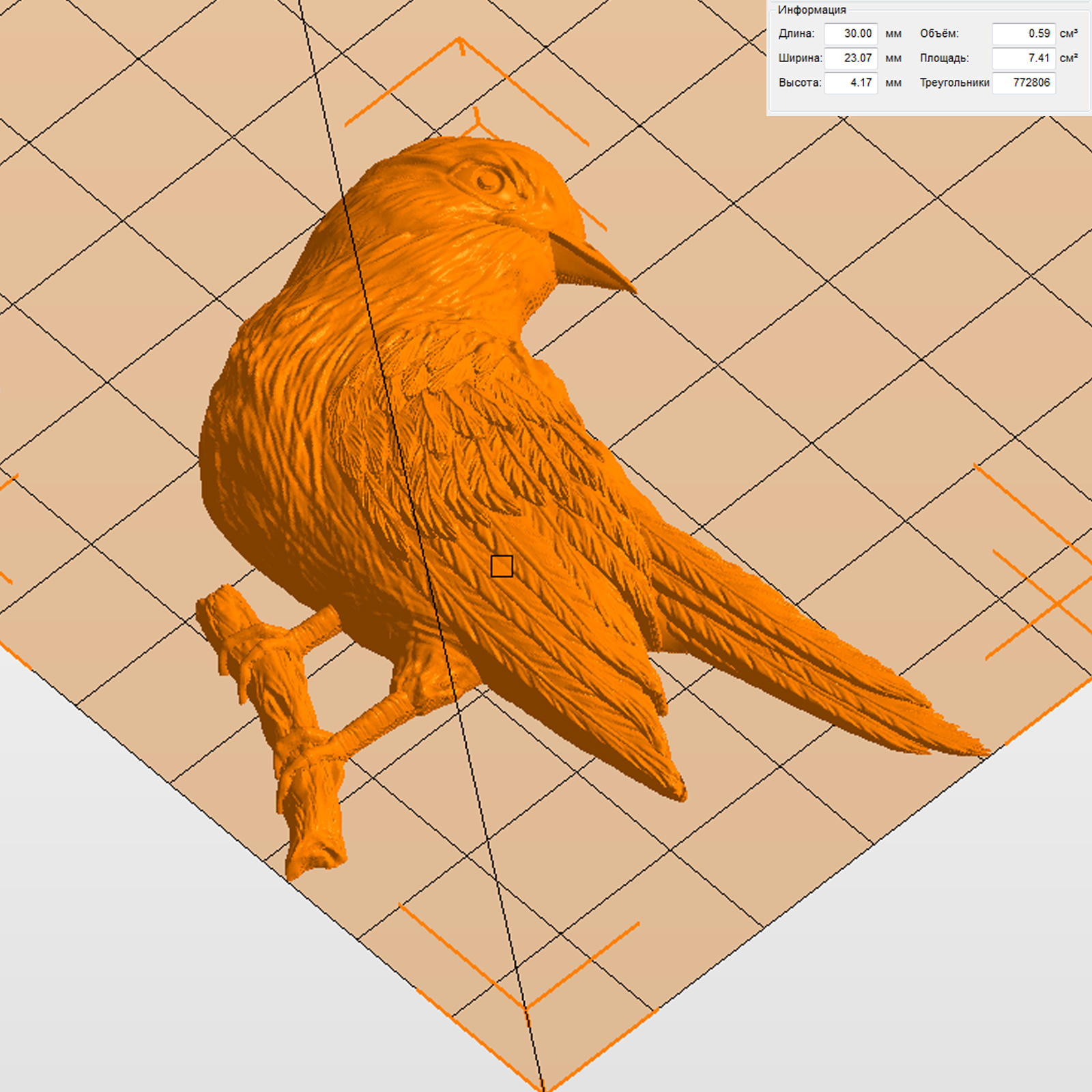The height and width of the screenshot is (1092, 1092).
Task: Click the Длина label text
Action: pos(796,33)
